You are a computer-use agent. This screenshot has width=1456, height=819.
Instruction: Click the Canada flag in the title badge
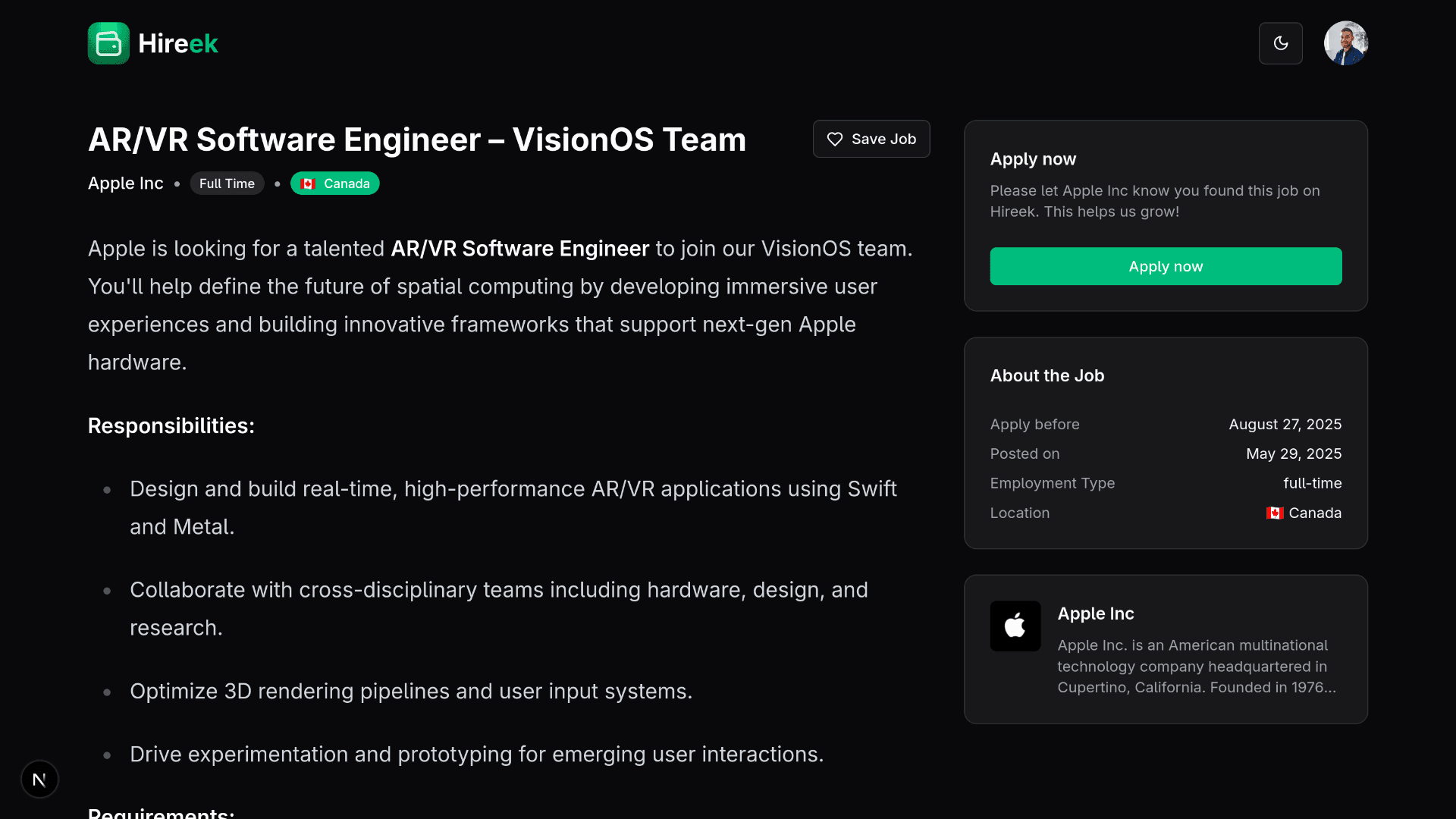coord(308,184)
